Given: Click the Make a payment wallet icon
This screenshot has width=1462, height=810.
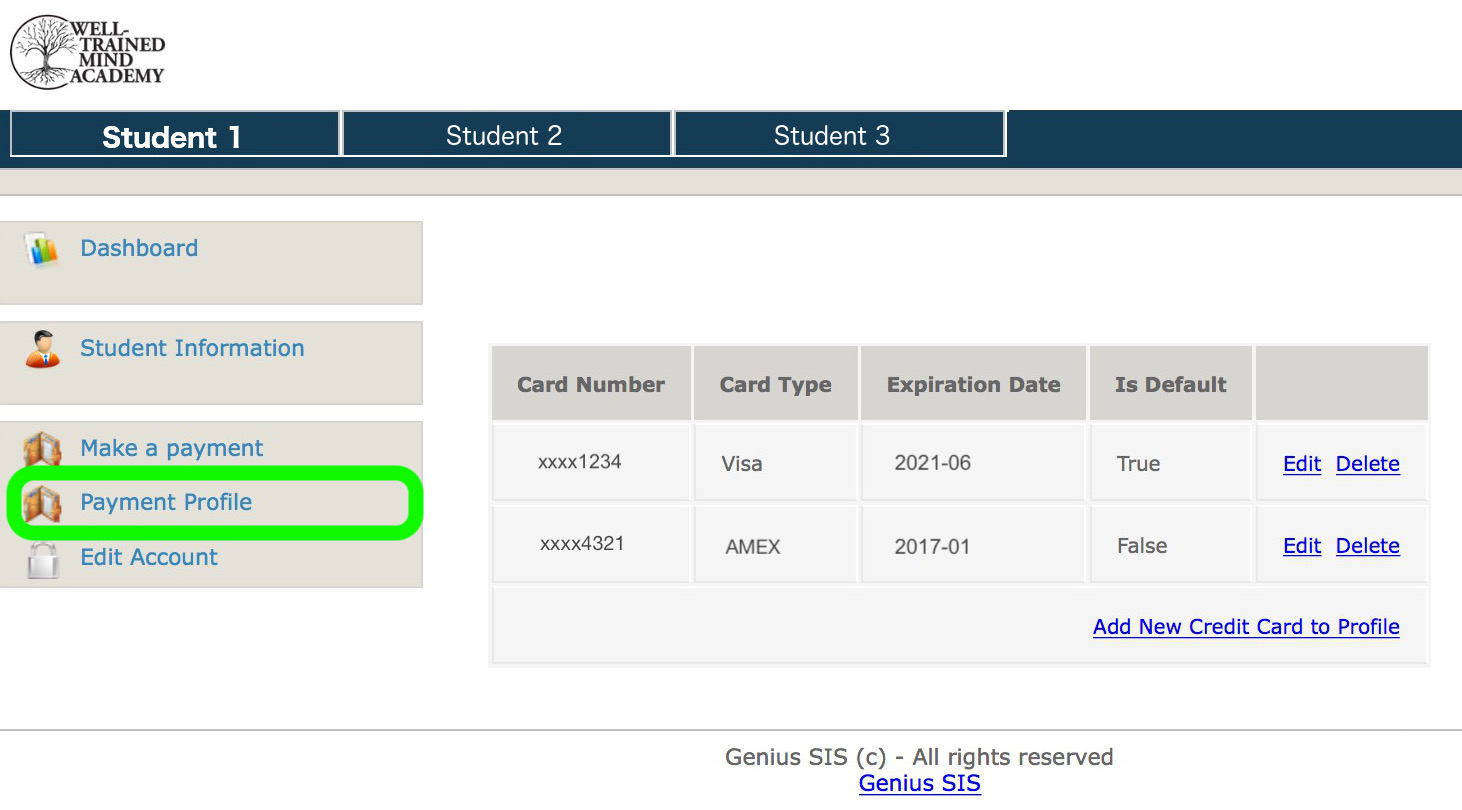Looking at the screenshot, I should 43,449.
